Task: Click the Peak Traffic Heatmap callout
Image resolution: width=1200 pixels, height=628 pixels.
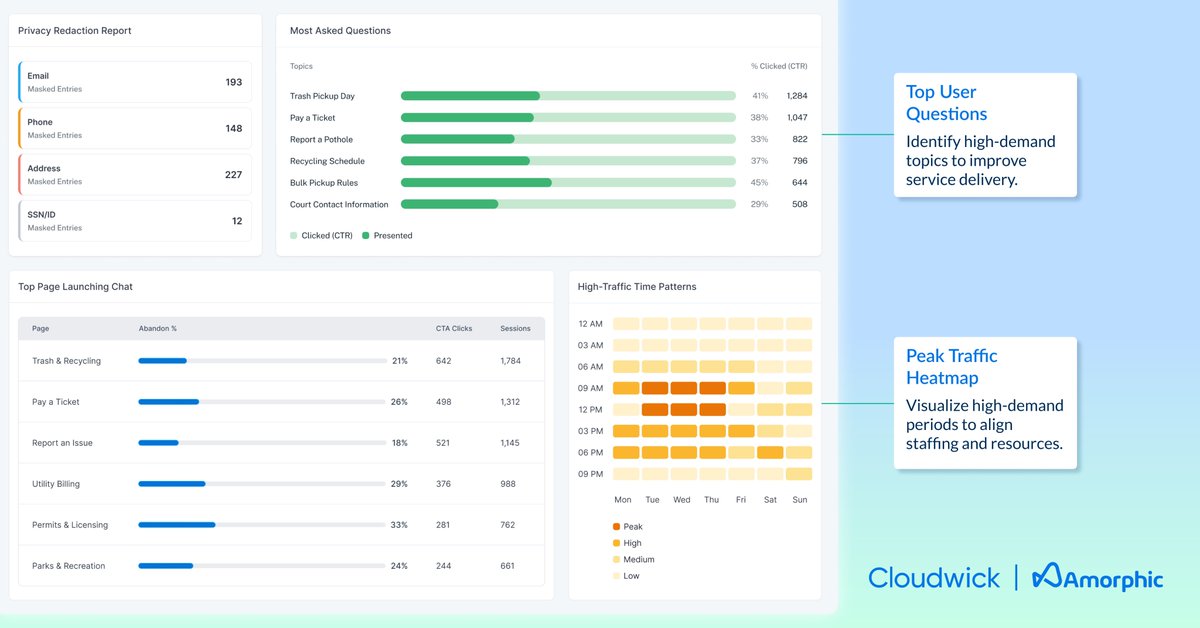Action: pyautogui.click(x=985, y=402)
